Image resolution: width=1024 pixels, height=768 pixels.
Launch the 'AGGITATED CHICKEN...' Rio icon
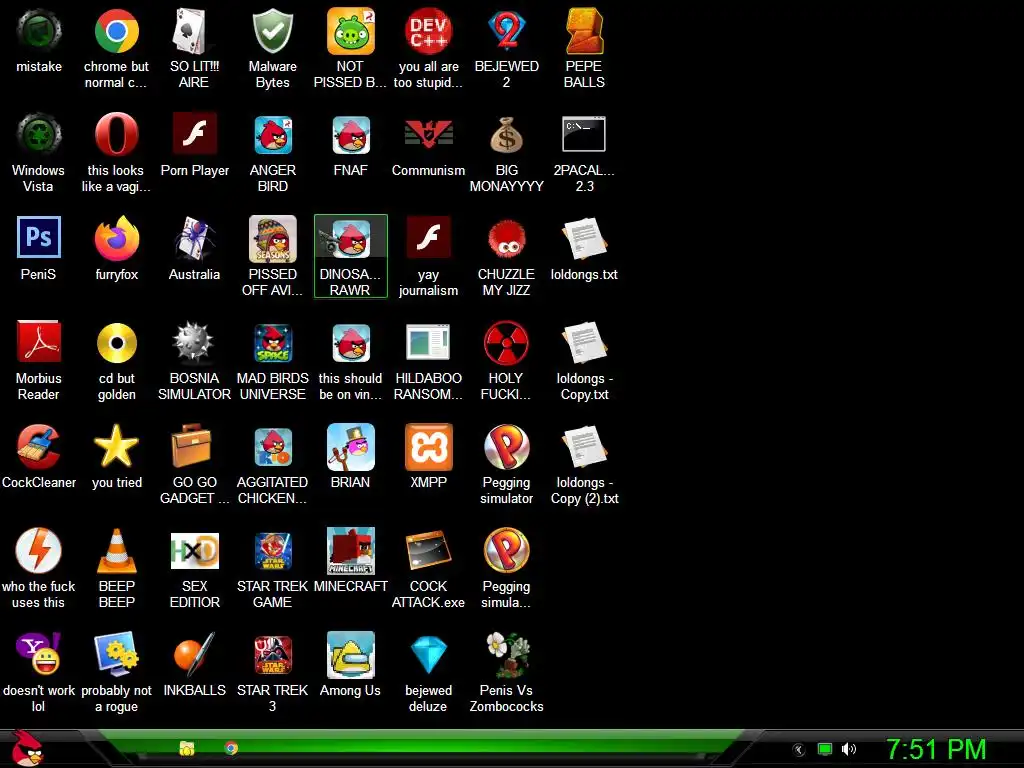272,447
